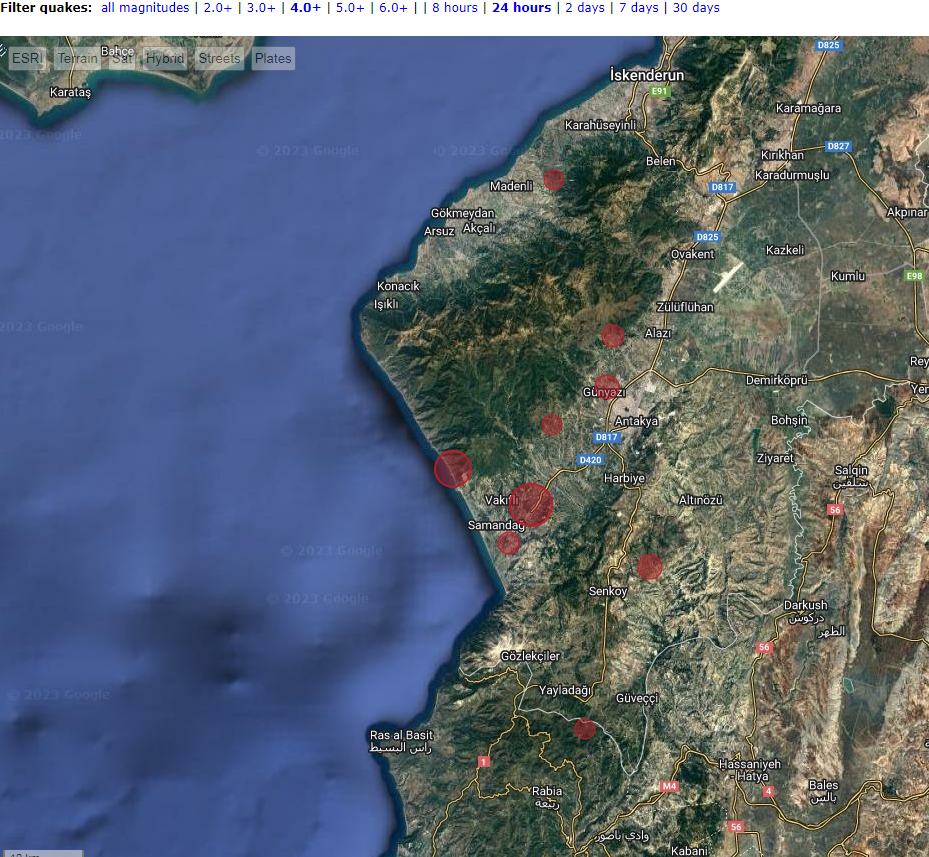Screen dimensions: 929x857
Task: Show quakes from past 8 hours
Action: click(x=454, y=8)
